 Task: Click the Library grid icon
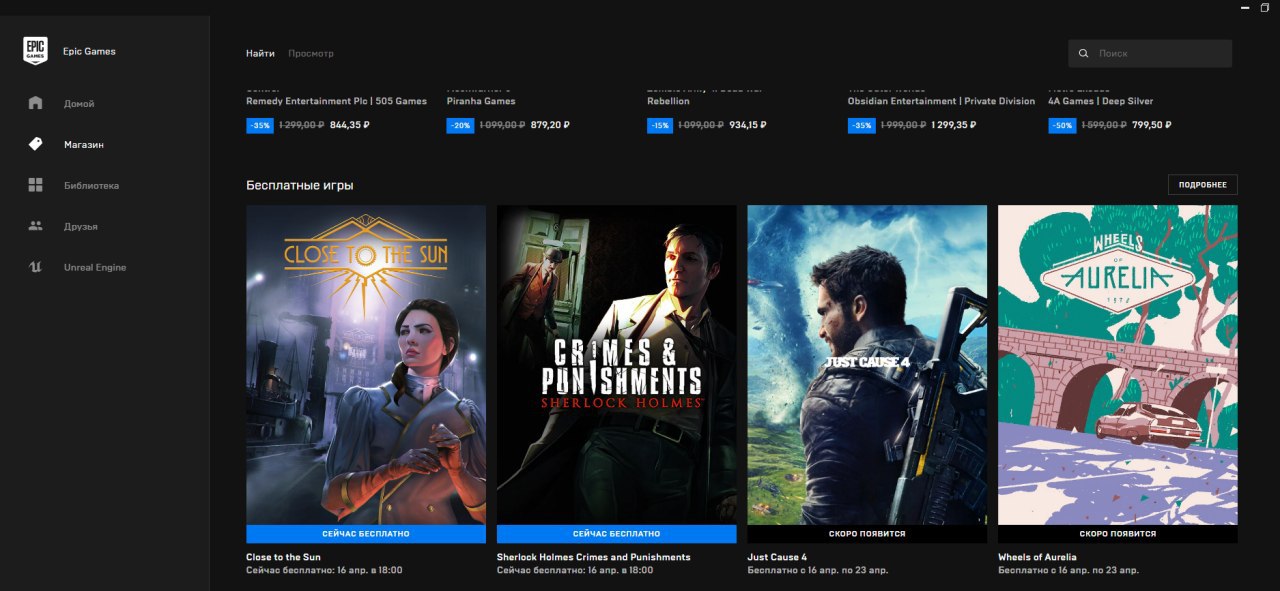pos(36,185)
